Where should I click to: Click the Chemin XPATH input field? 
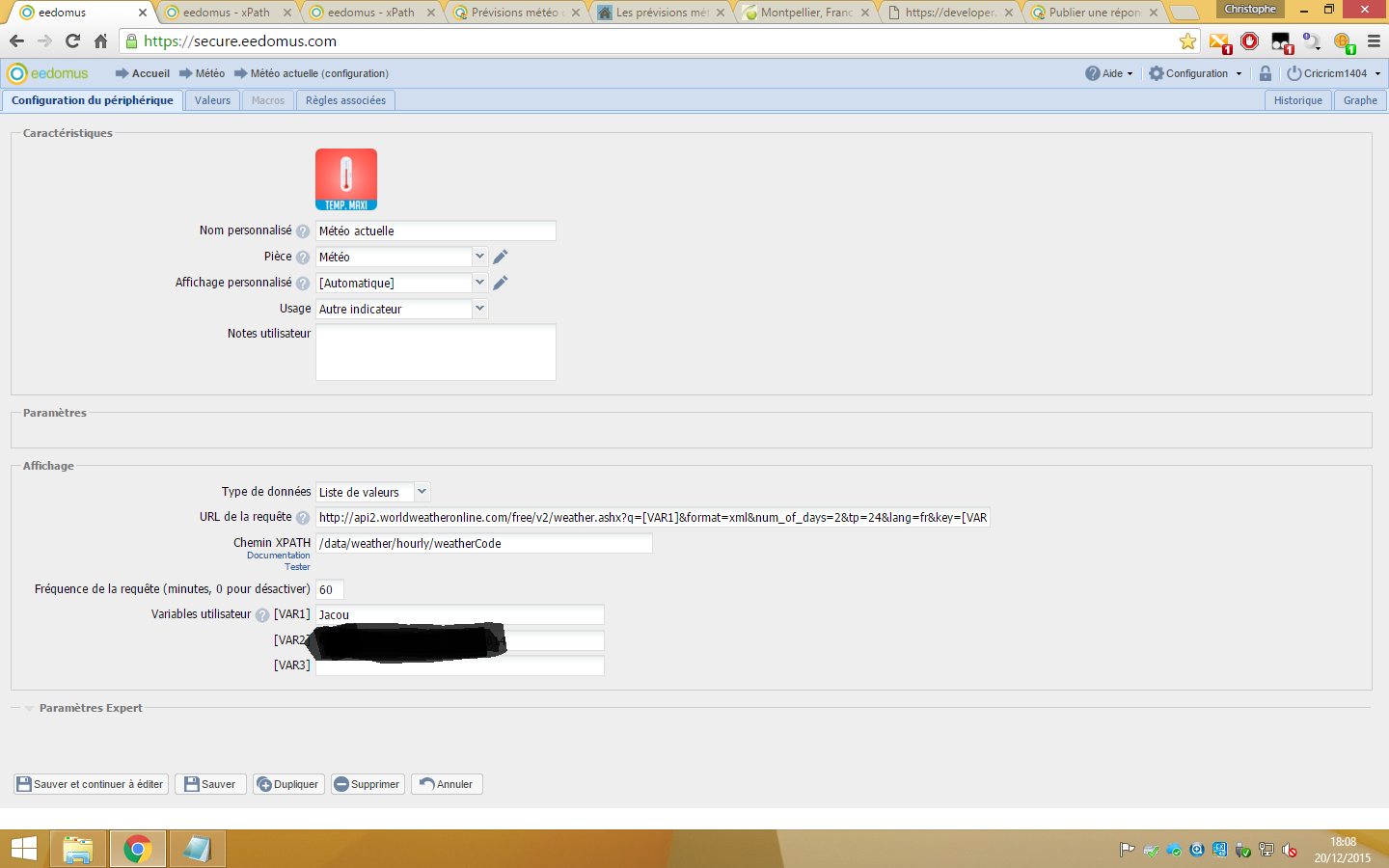pyautogui.click(x=484, y=544)
